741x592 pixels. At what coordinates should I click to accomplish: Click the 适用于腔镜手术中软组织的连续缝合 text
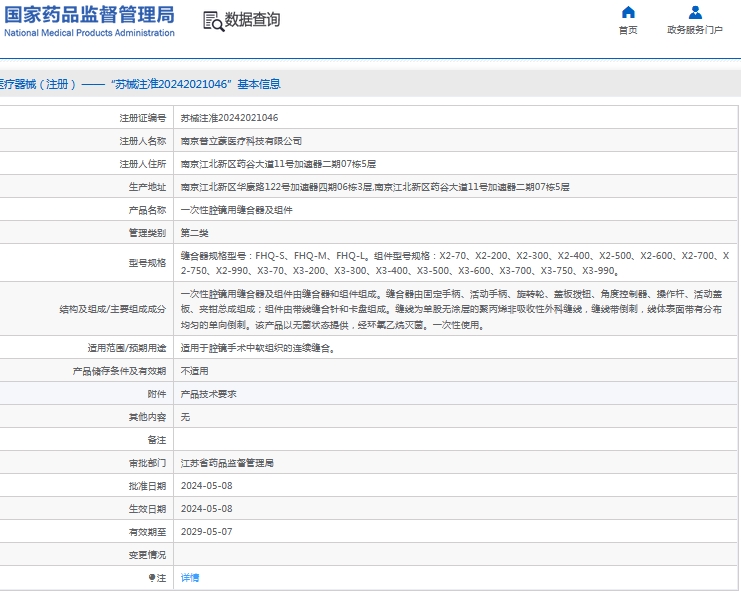pos(258,349)
